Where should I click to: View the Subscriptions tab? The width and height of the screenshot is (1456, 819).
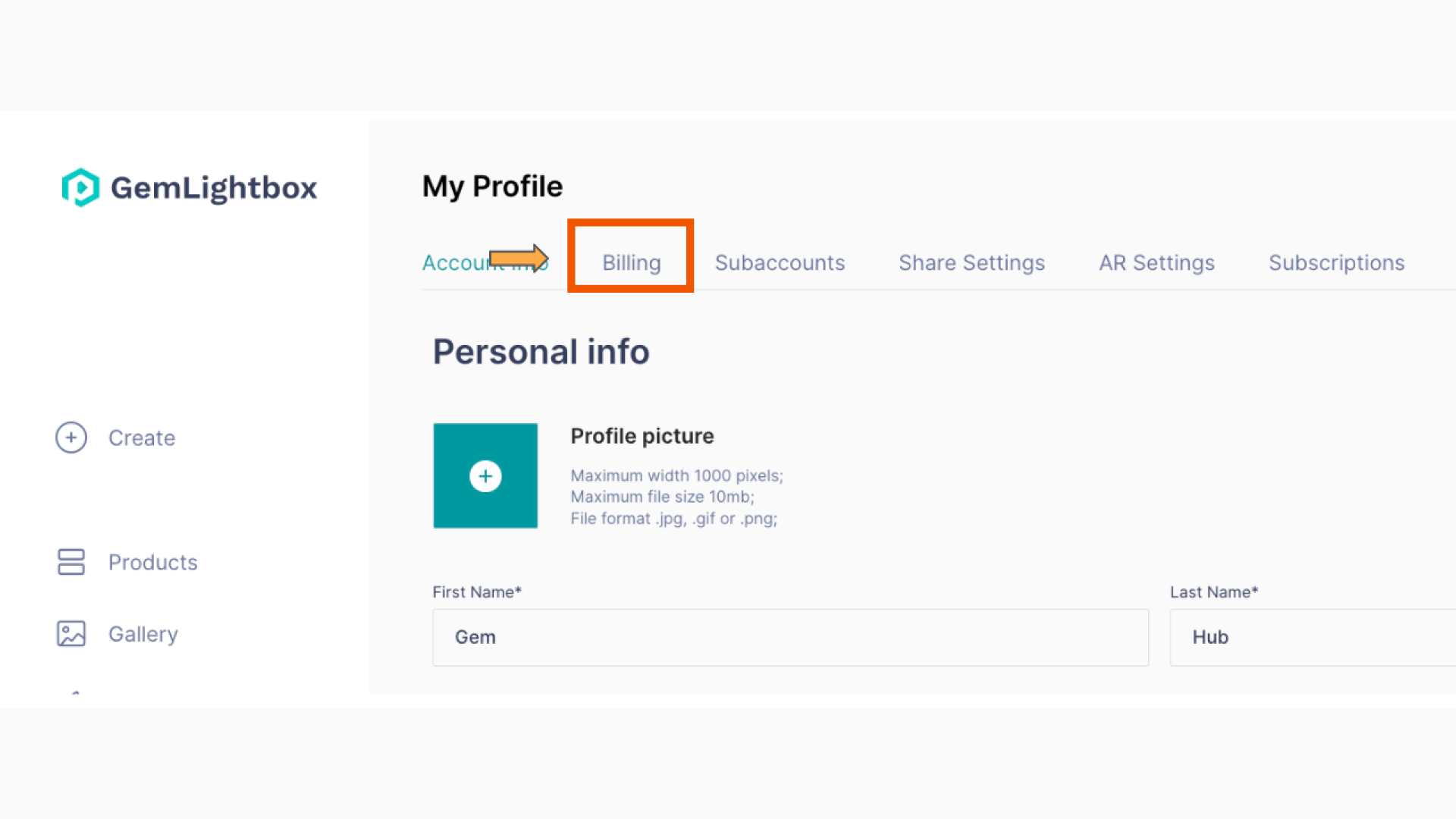point(1337,262)
